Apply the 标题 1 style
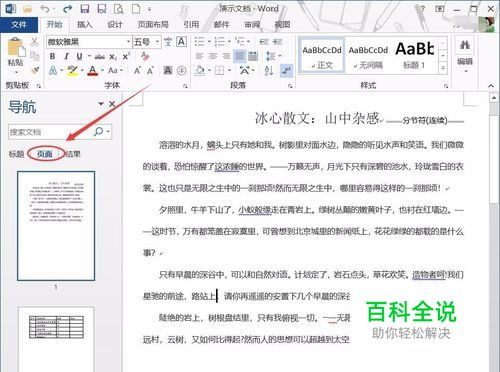 414,55
